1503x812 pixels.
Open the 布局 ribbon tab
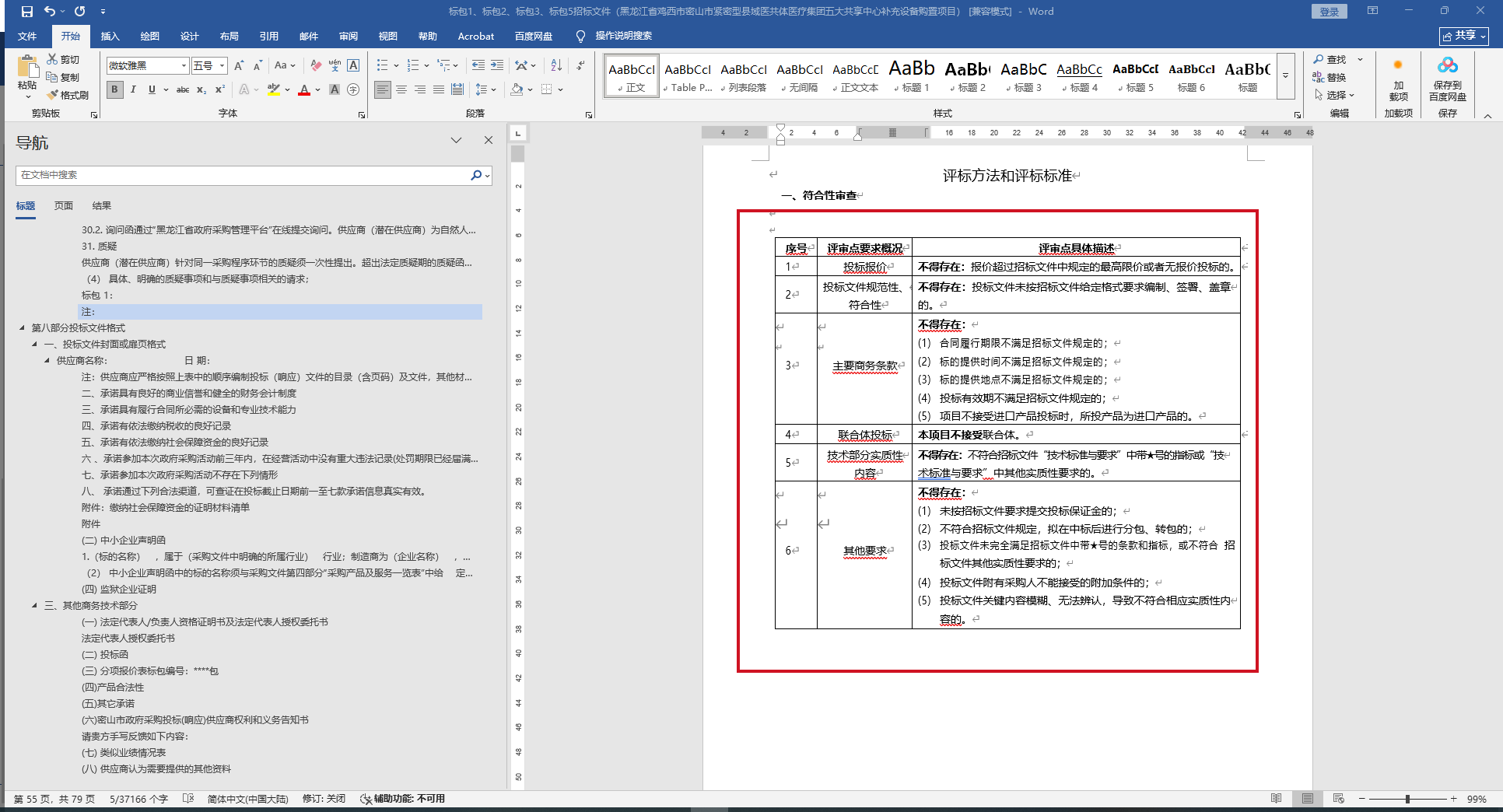tap(229, 36)
